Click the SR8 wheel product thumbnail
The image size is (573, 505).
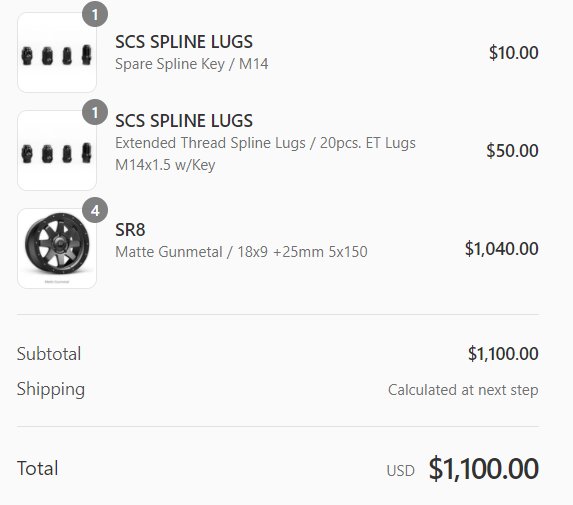(57, 248)
